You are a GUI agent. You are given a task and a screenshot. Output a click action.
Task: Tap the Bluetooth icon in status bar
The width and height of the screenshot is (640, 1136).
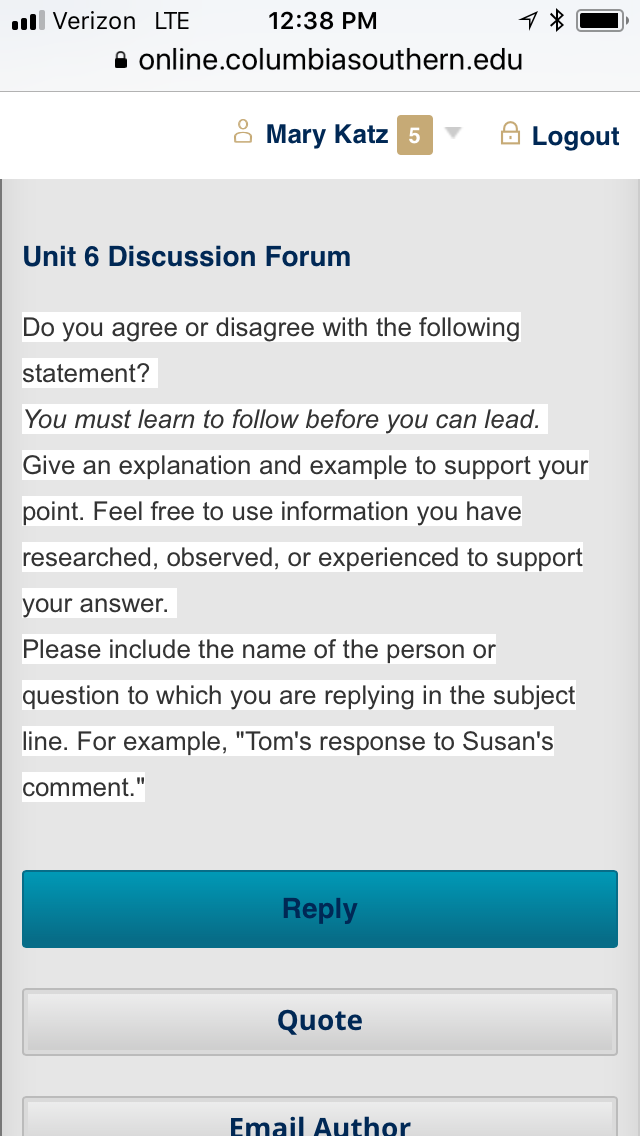tap(557, 20)
